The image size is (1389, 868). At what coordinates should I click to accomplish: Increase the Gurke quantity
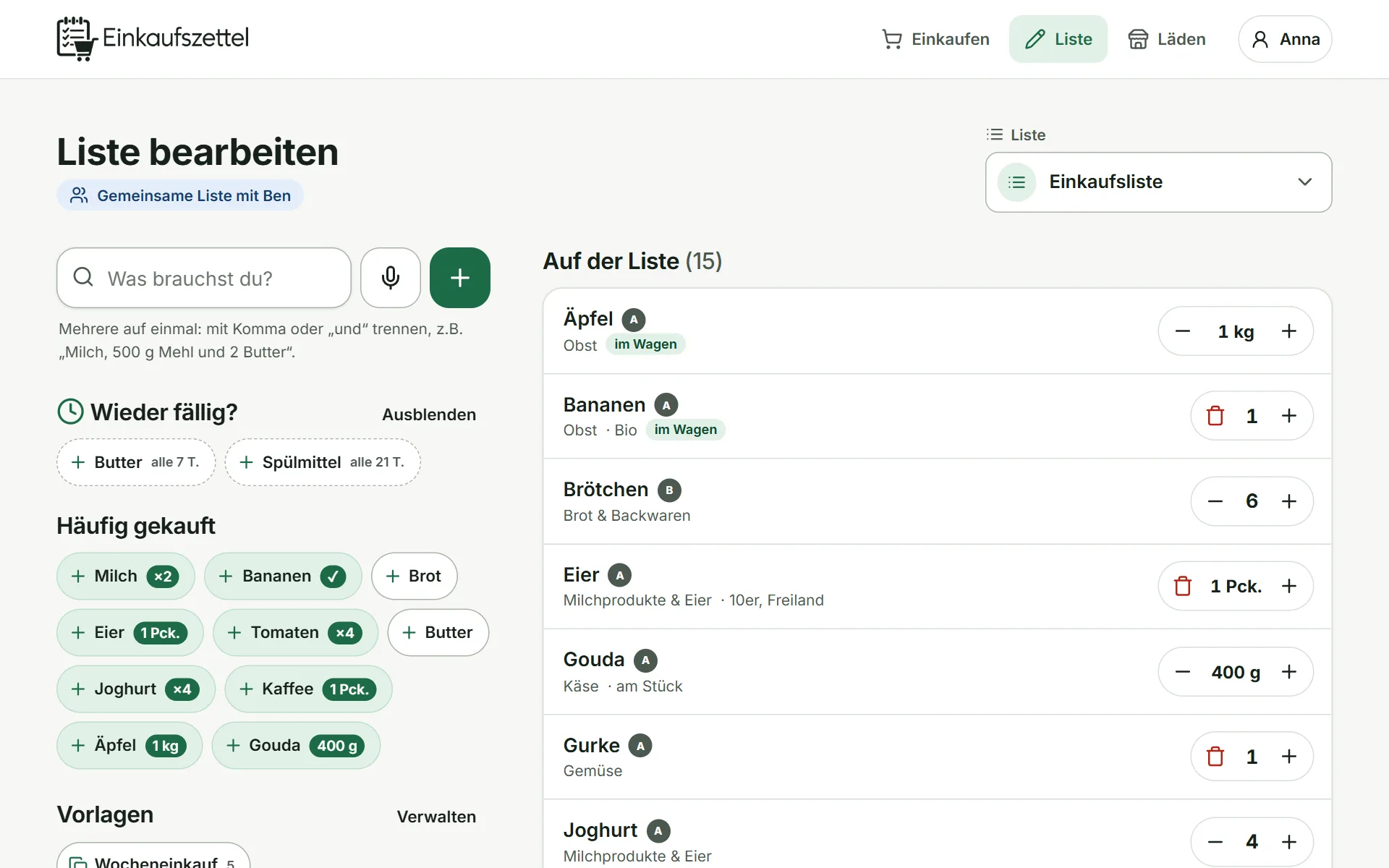tap(1289, 757)
